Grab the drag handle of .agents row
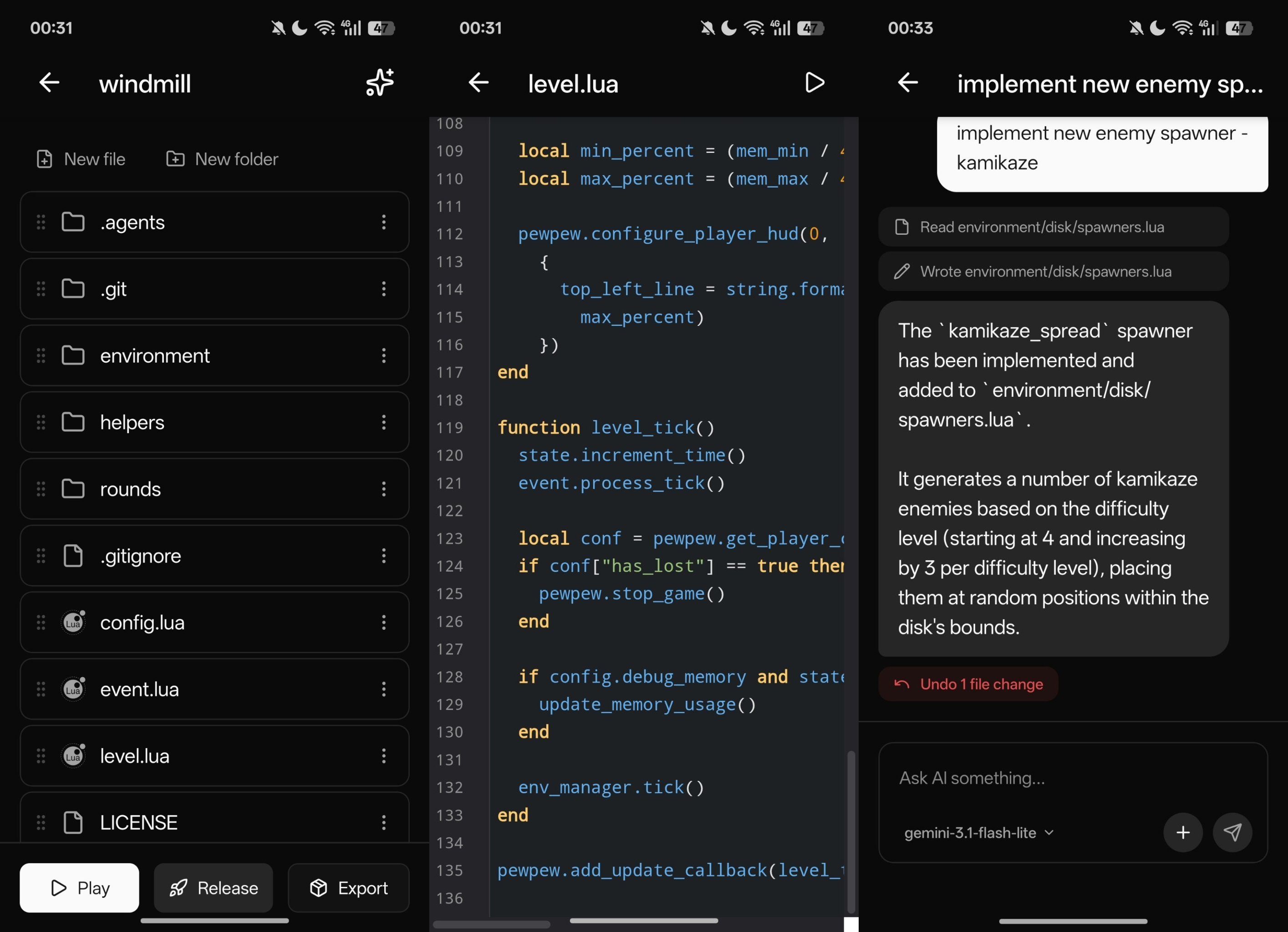1288x932 pixels. point(41,222)
